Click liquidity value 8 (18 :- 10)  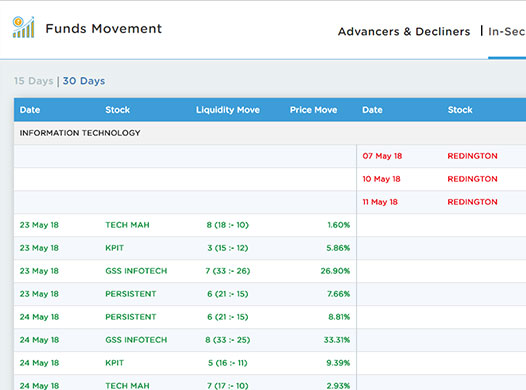228,225
